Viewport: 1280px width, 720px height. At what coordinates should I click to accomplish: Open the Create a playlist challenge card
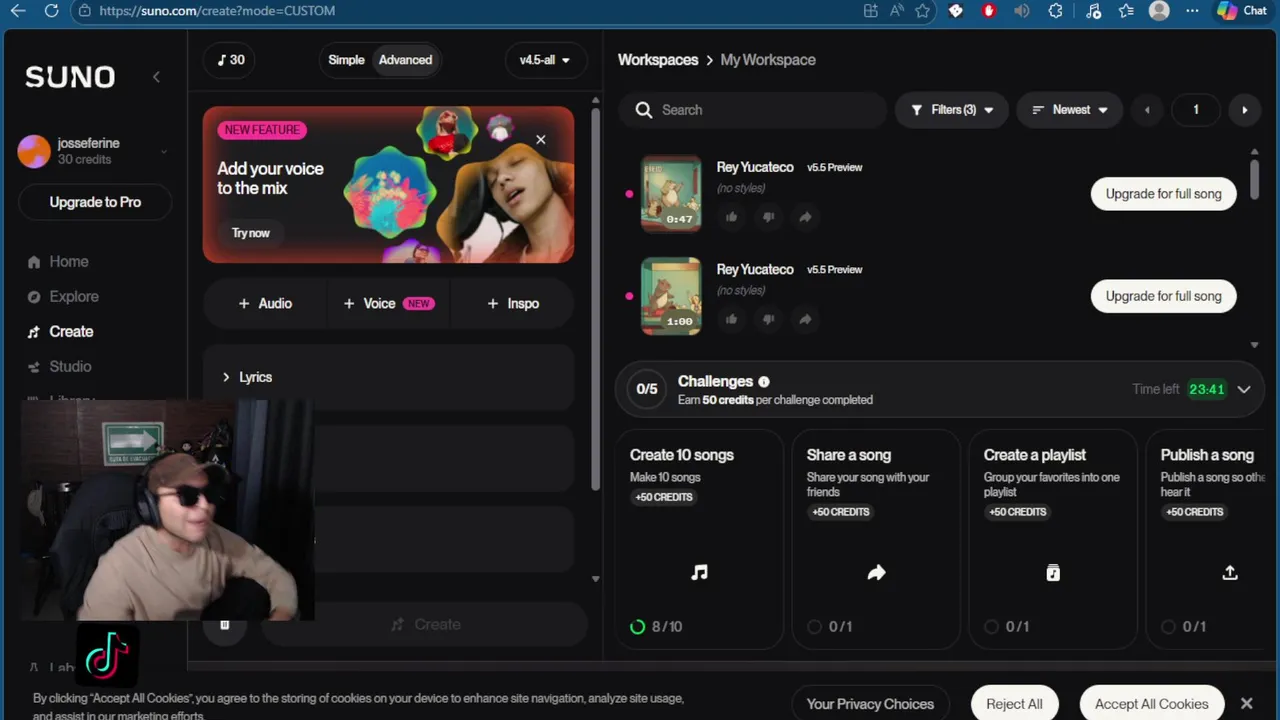pos(1053,539)
